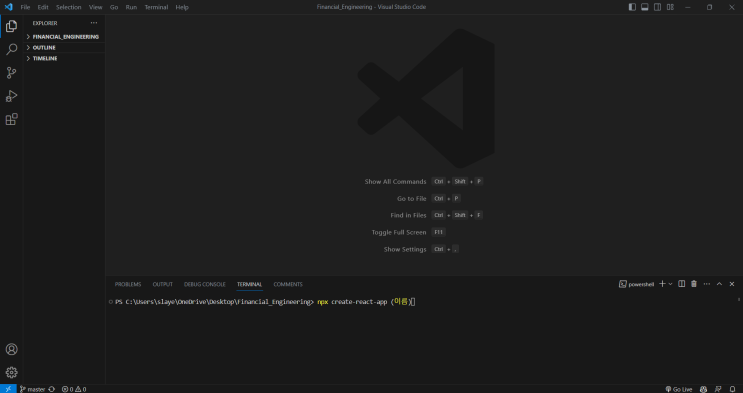Open the Run menu
The image size is (743, 393).
(x=131, y=7)
